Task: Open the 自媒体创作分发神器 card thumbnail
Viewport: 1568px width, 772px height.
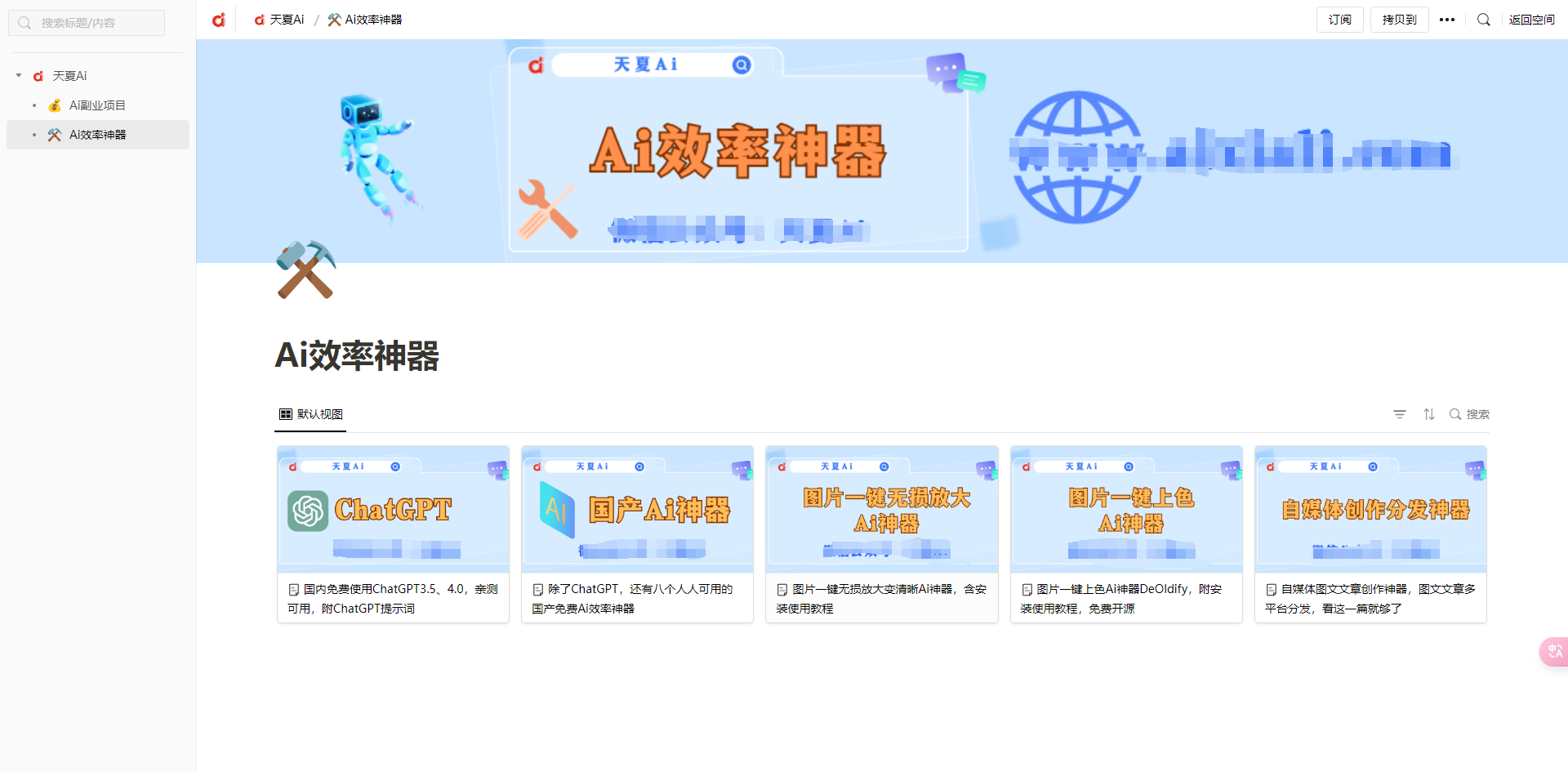Action: coord(1370,509)
